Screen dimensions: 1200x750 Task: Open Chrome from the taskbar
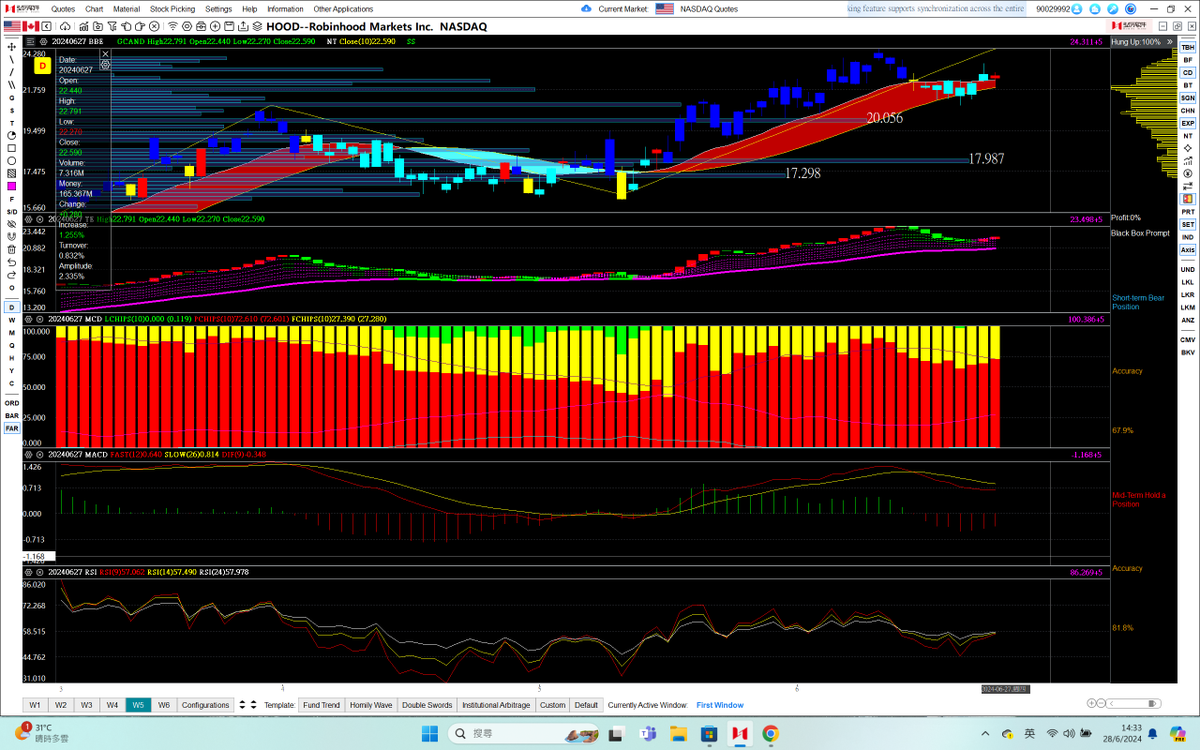tap(770, 733)
